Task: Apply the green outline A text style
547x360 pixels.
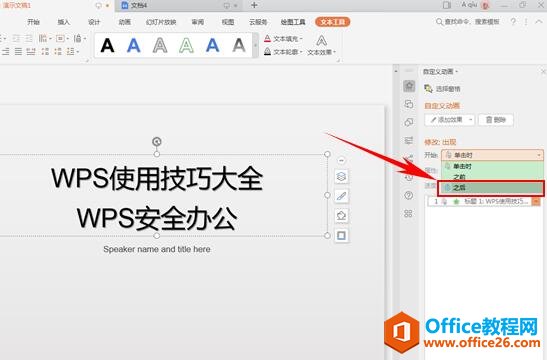Action: pos(186,45)
